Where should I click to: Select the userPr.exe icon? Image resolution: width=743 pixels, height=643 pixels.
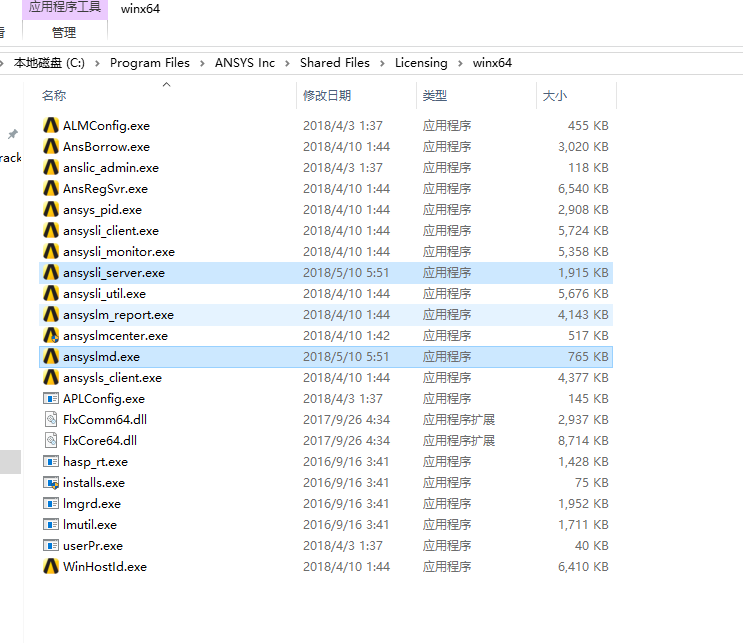click(51, 545)
